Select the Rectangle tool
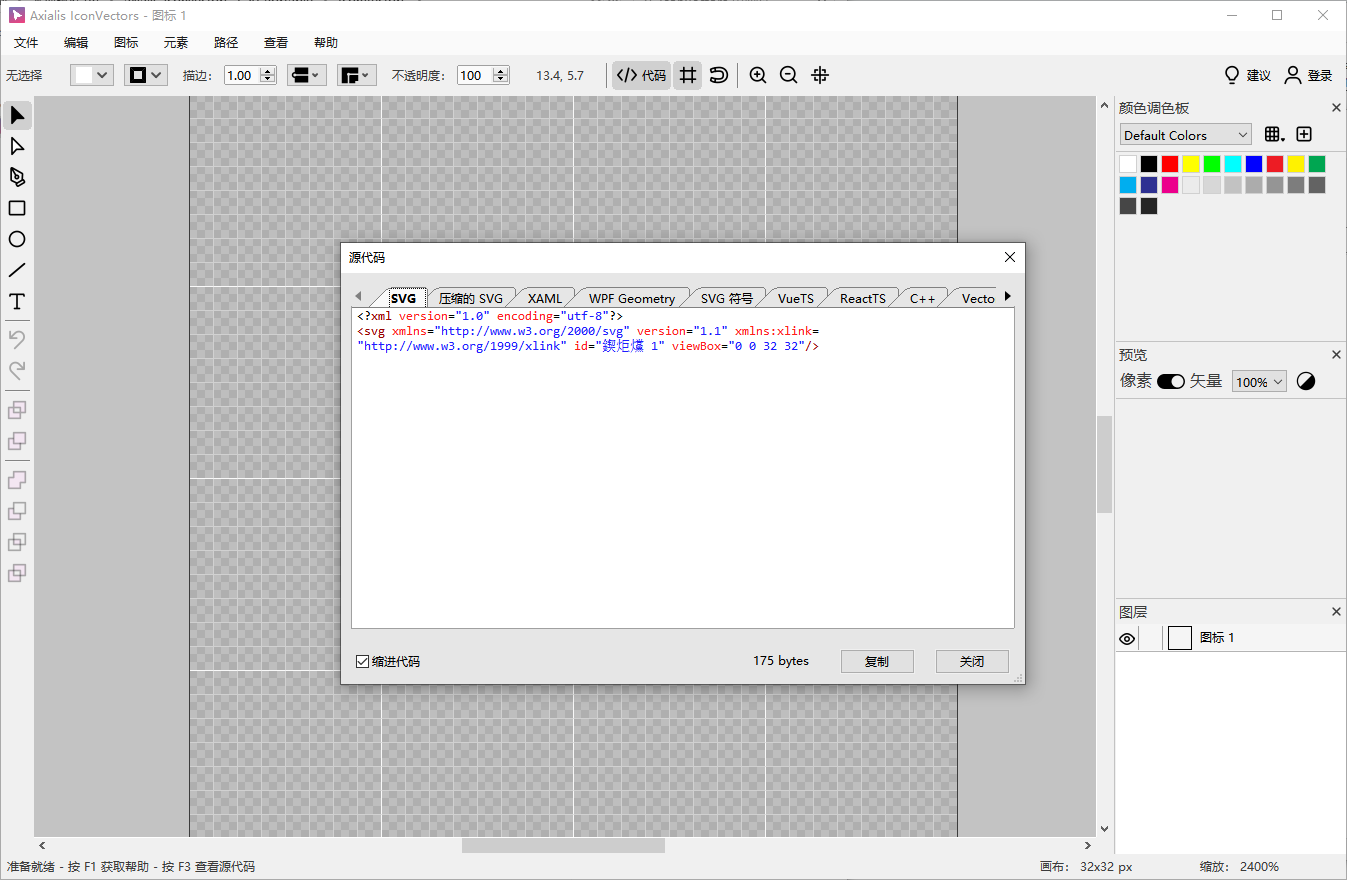1347x880 pixels. pos(17,208)
